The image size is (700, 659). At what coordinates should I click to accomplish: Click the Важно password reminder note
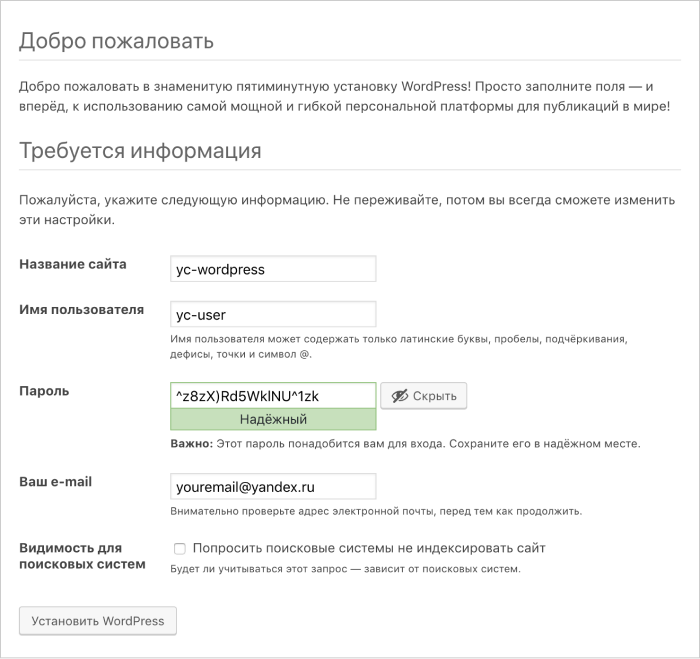405,444
